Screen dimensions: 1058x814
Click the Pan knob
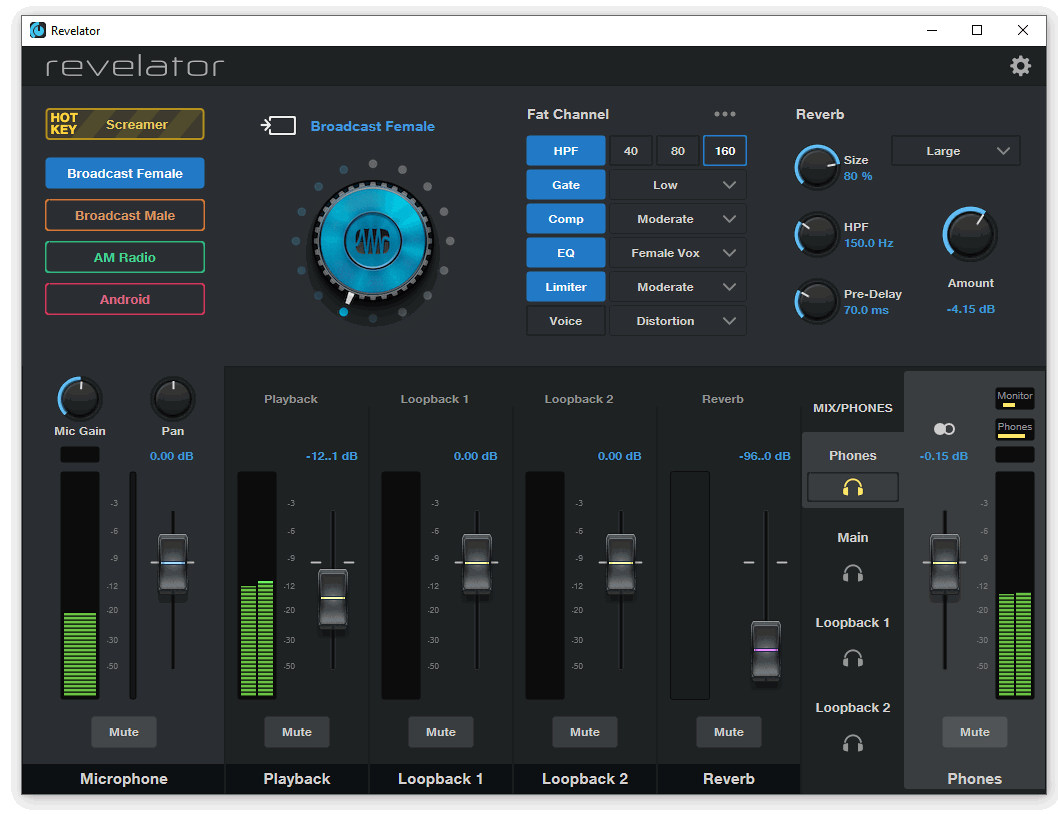tap(173, 398)
